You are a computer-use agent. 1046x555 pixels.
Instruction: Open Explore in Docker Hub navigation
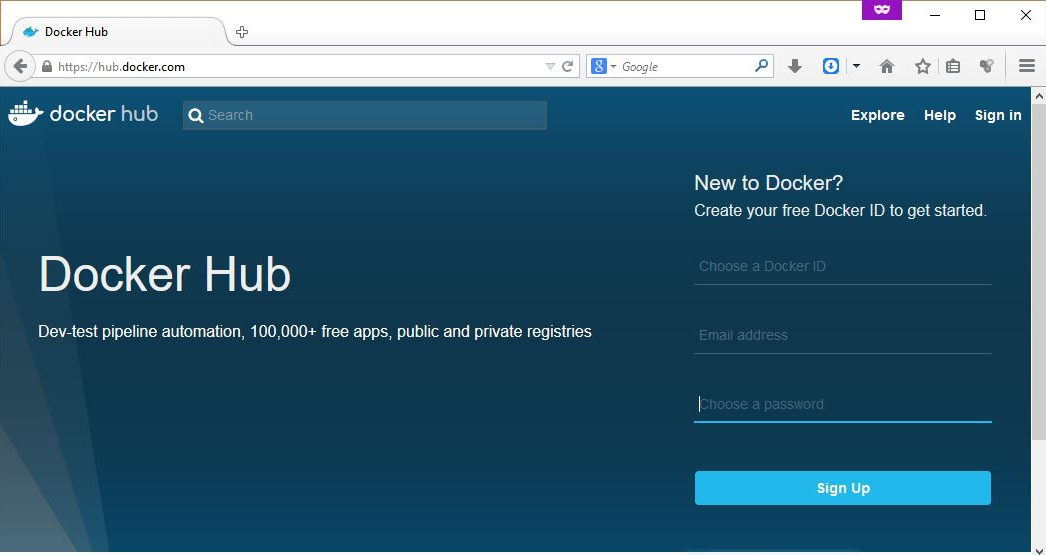(x=877, y=115)
